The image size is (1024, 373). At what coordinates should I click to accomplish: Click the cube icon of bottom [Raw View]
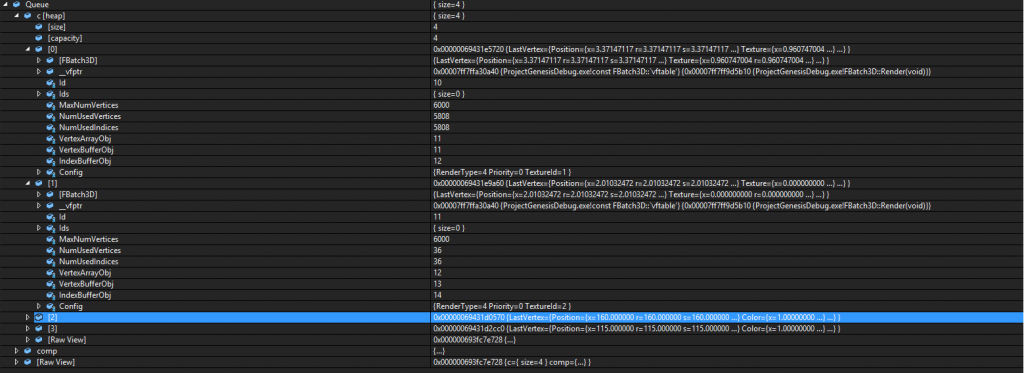27,362
